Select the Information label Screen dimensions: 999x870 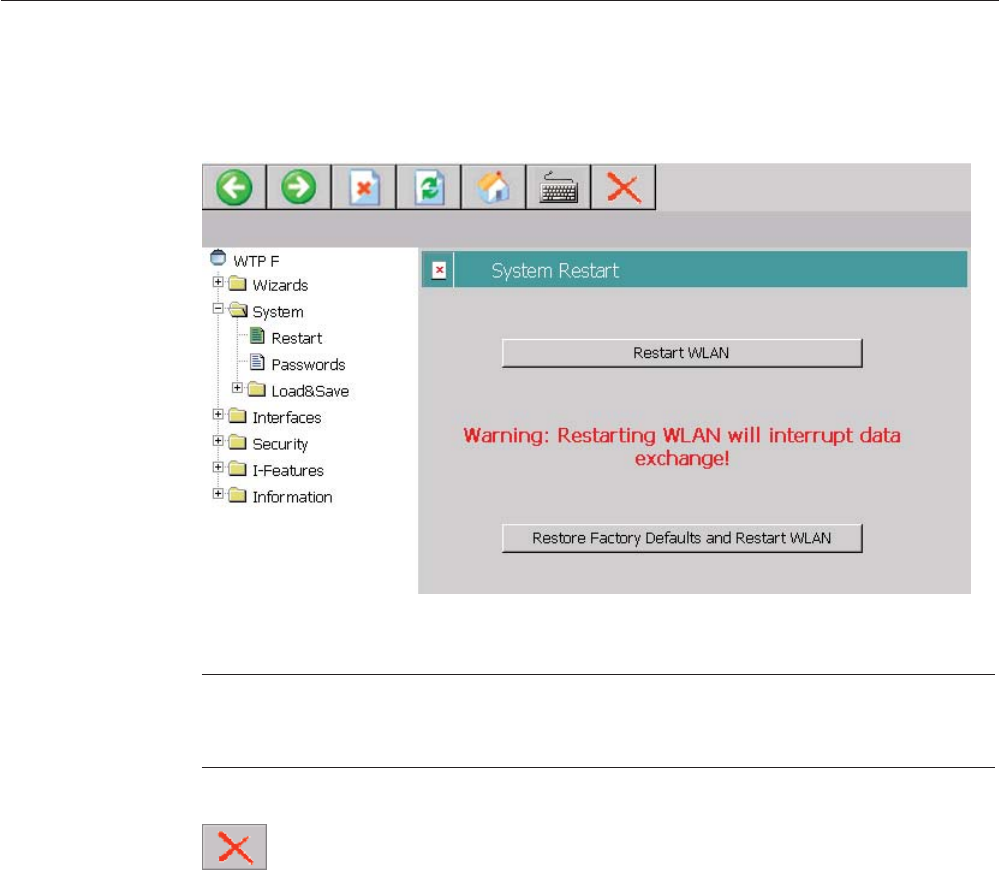pyautogui.click(x=292, y=497)
